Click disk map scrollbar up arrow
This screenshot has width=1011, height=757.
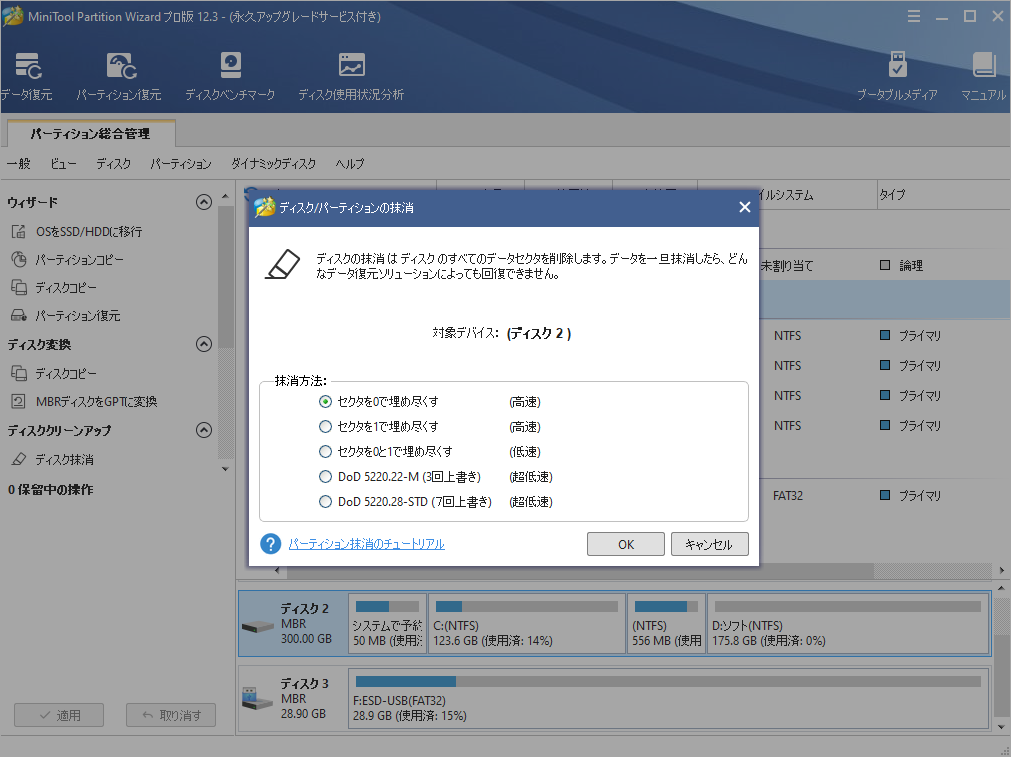tap(1001, 588)
